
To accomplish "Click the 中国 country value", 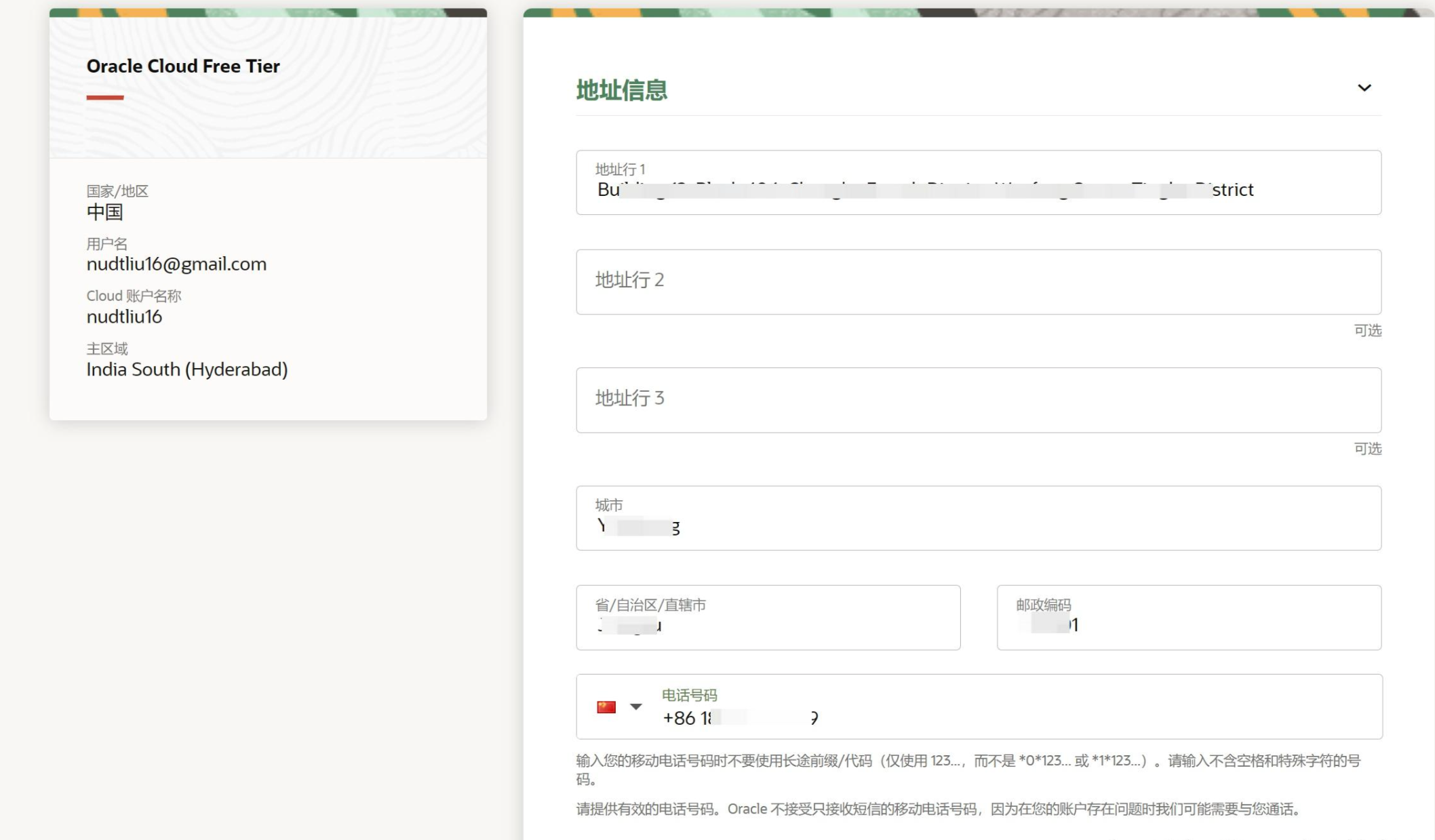I will 104,212.
